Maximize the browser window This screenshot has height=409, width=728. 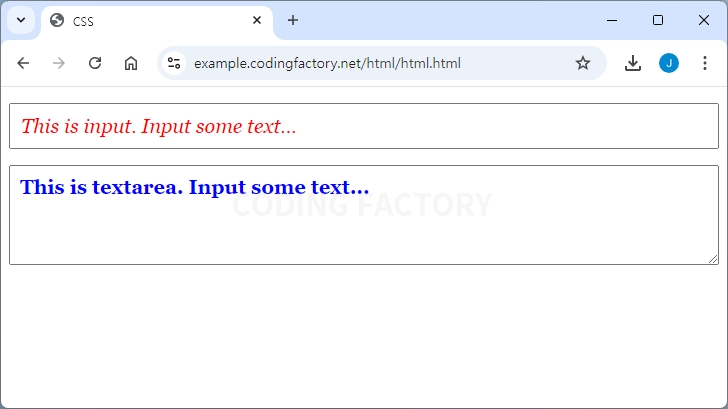[658, 20]
